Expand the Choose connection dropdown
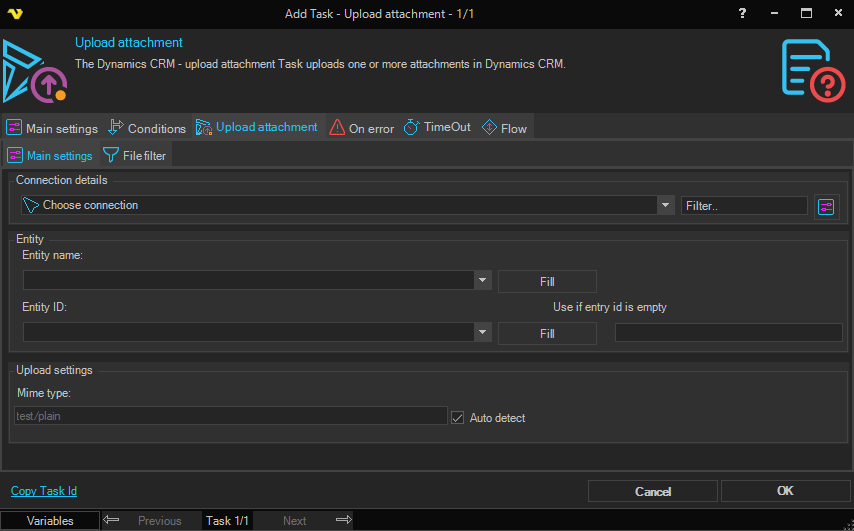 (665, 205)
